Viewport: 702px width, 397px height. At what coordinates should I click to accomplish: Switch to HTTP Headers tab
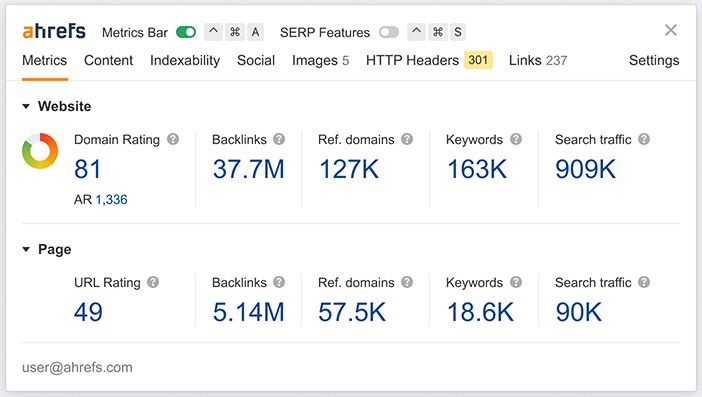pyautogui.click(x=429, y=60)
